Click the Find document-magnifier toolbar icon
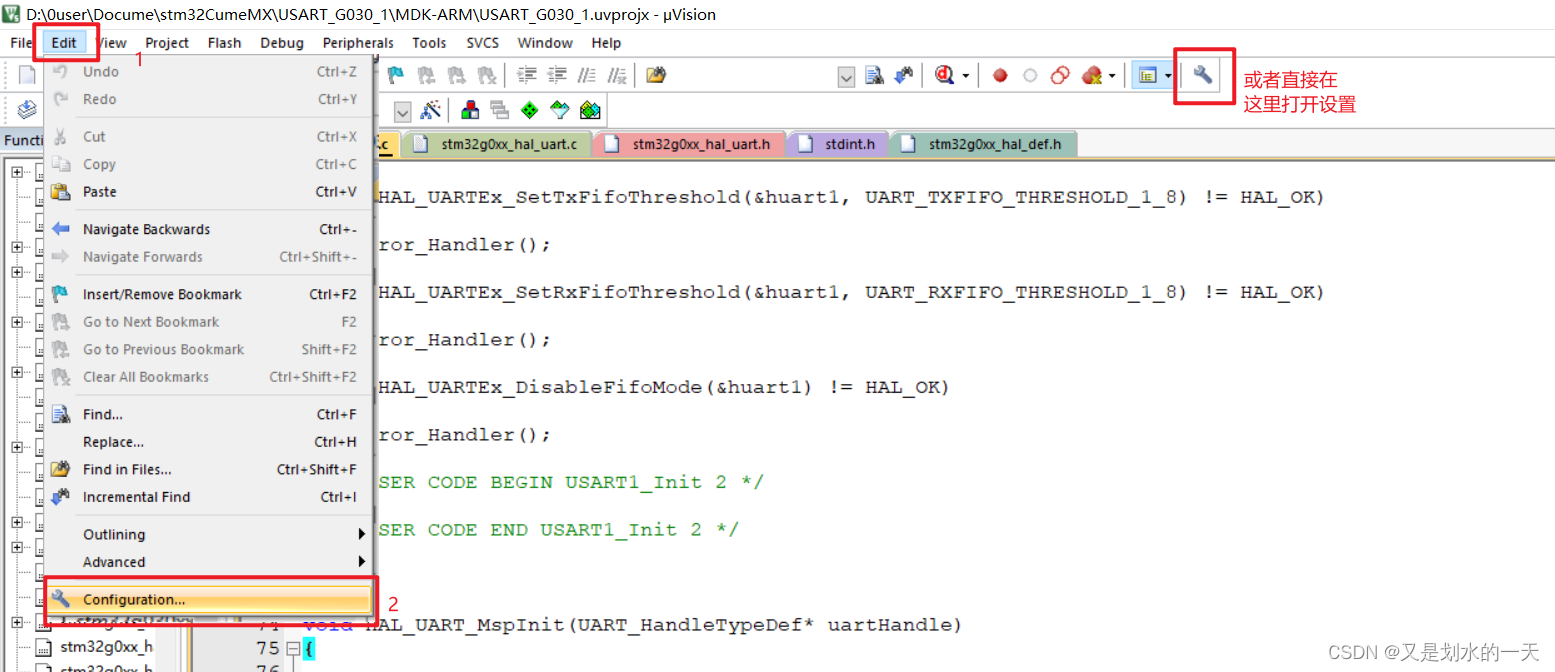This screenshot has height=672, width=1555. [x=874, y=75]
